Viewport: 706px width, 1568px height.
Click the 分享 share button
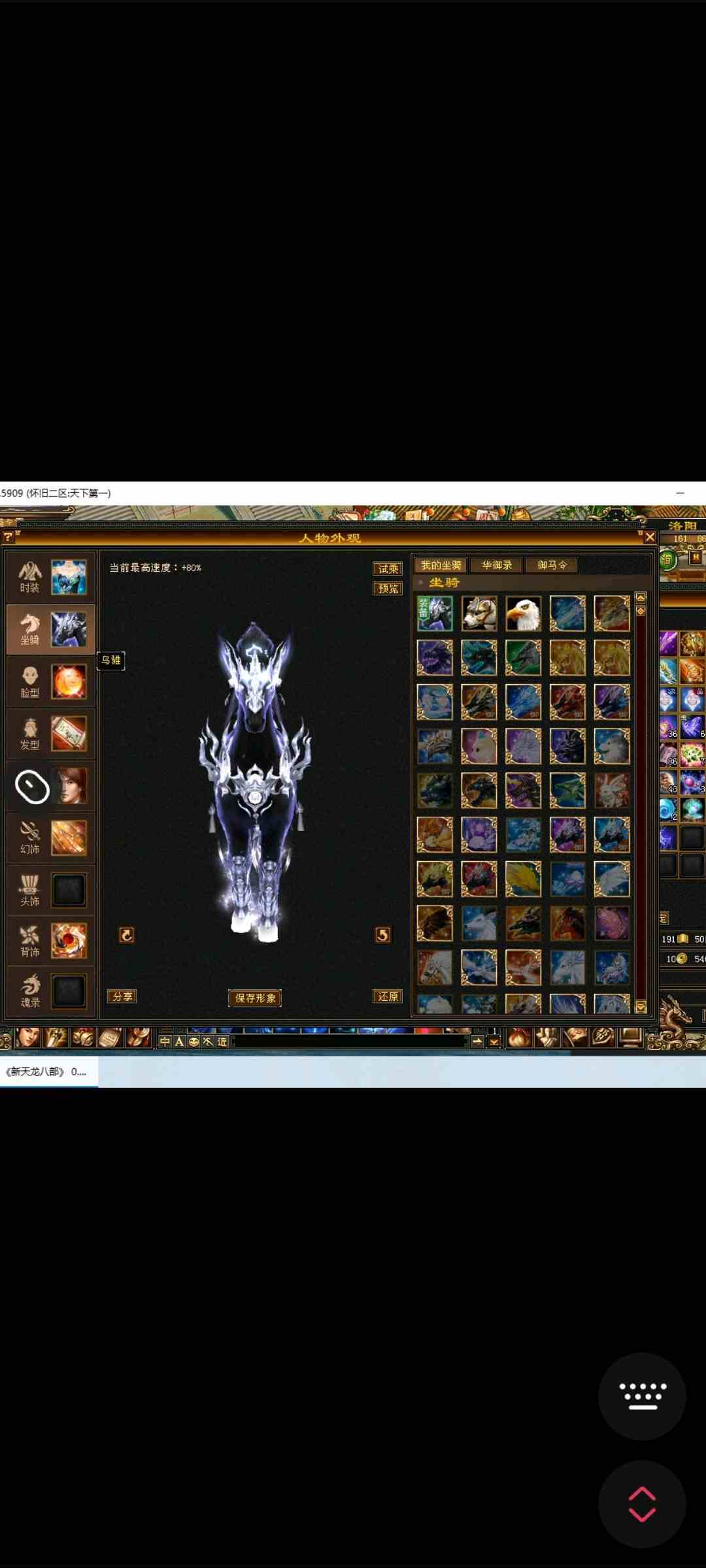[x=122, y=996]
